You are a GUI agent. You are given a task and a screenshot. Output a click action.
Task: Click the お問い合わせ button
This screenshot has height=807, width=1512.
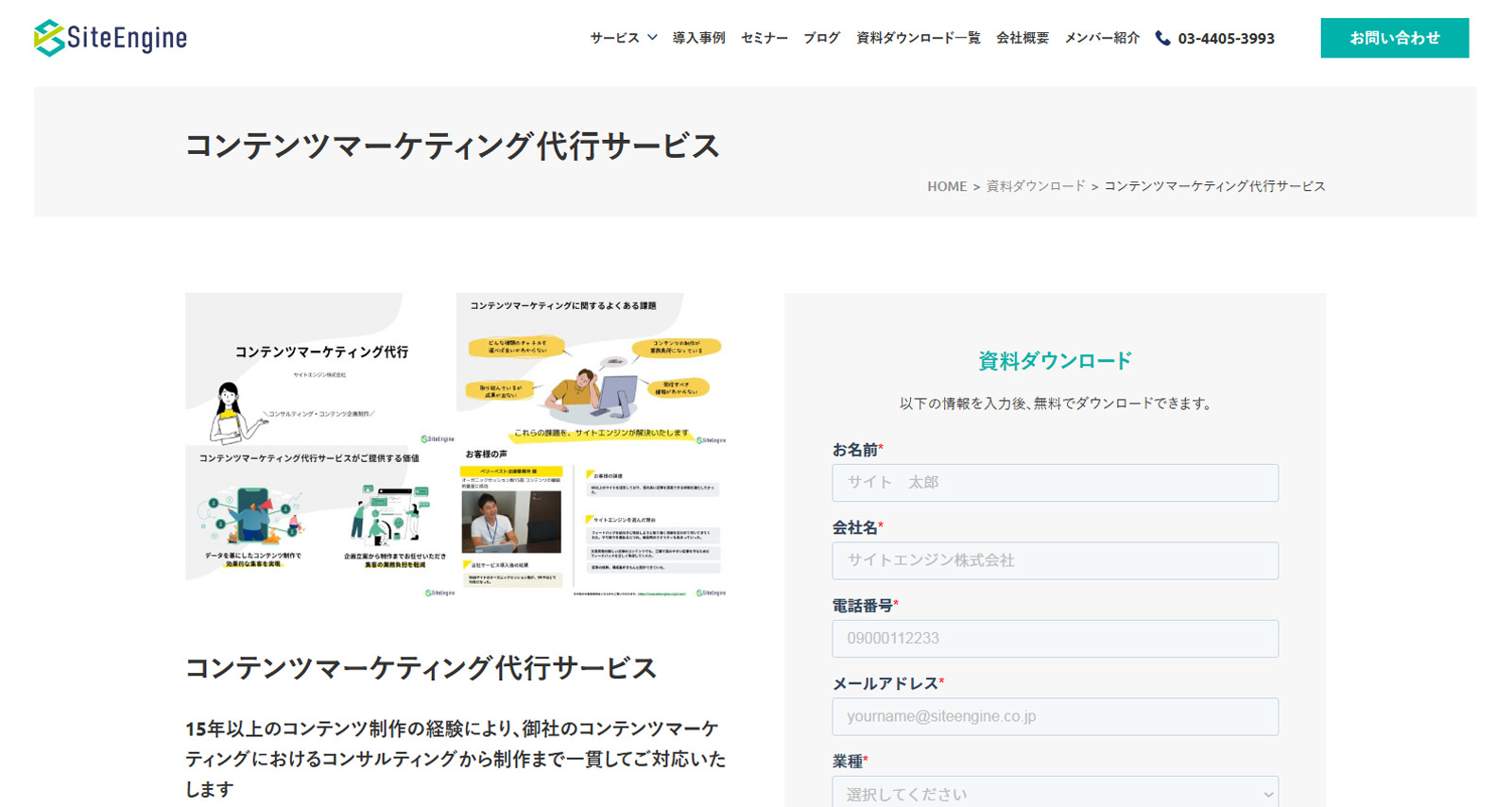coord(1394,38)
